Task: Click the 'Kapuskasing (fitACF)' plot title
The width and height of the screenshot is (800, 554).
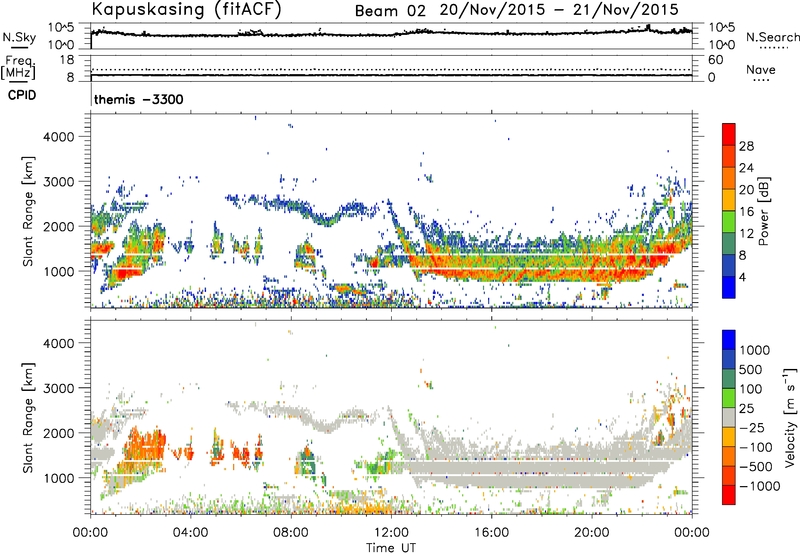Action: click(186, 10)
